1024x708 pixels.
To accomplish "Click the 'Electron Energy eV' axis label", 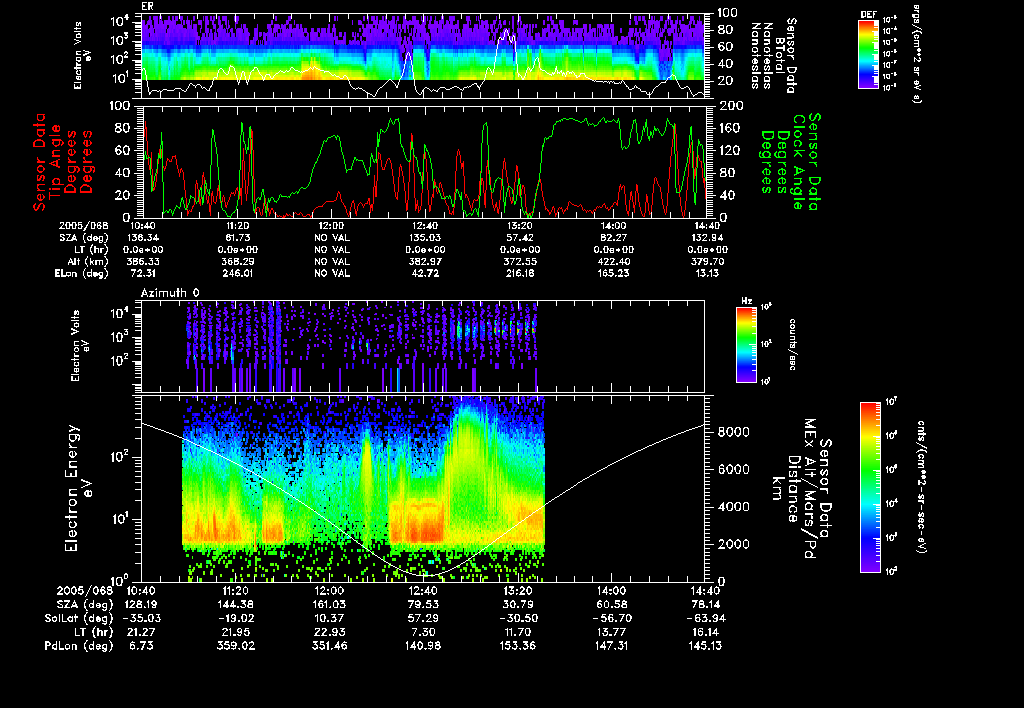I will click(77, 488).
